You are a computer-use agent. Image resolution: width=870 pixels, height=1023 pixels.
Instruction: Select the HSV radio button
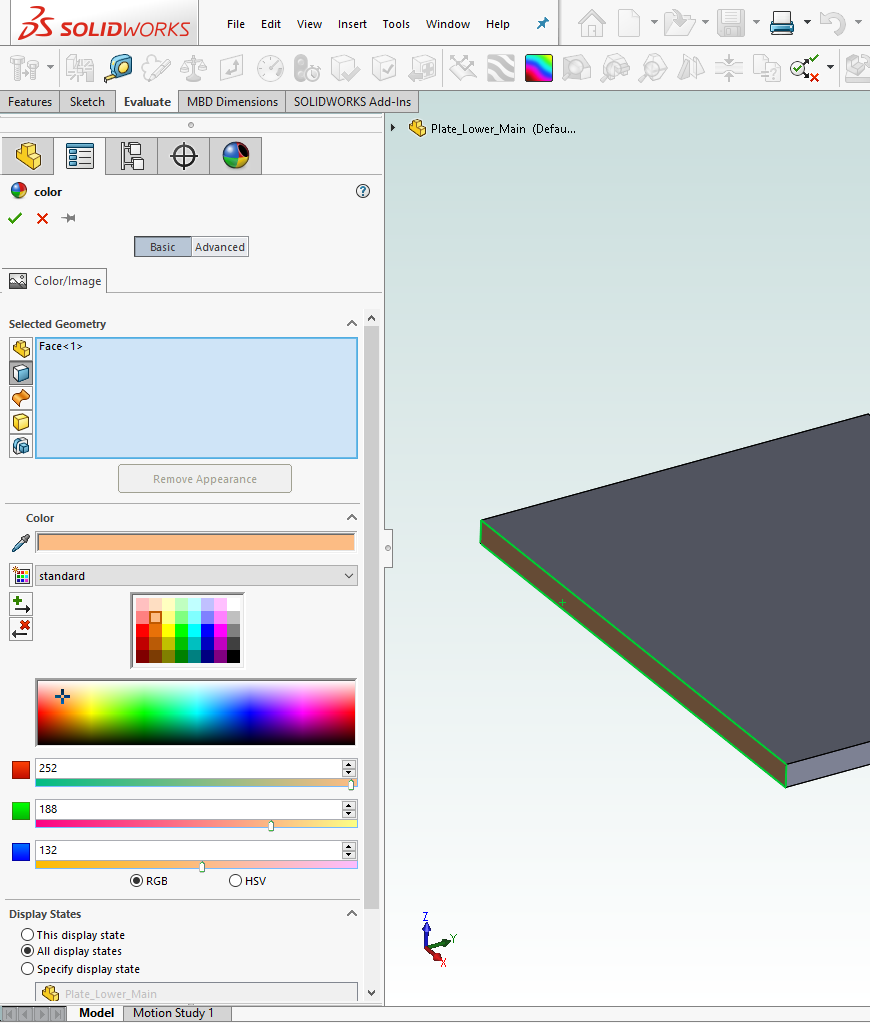pos(236,881)
